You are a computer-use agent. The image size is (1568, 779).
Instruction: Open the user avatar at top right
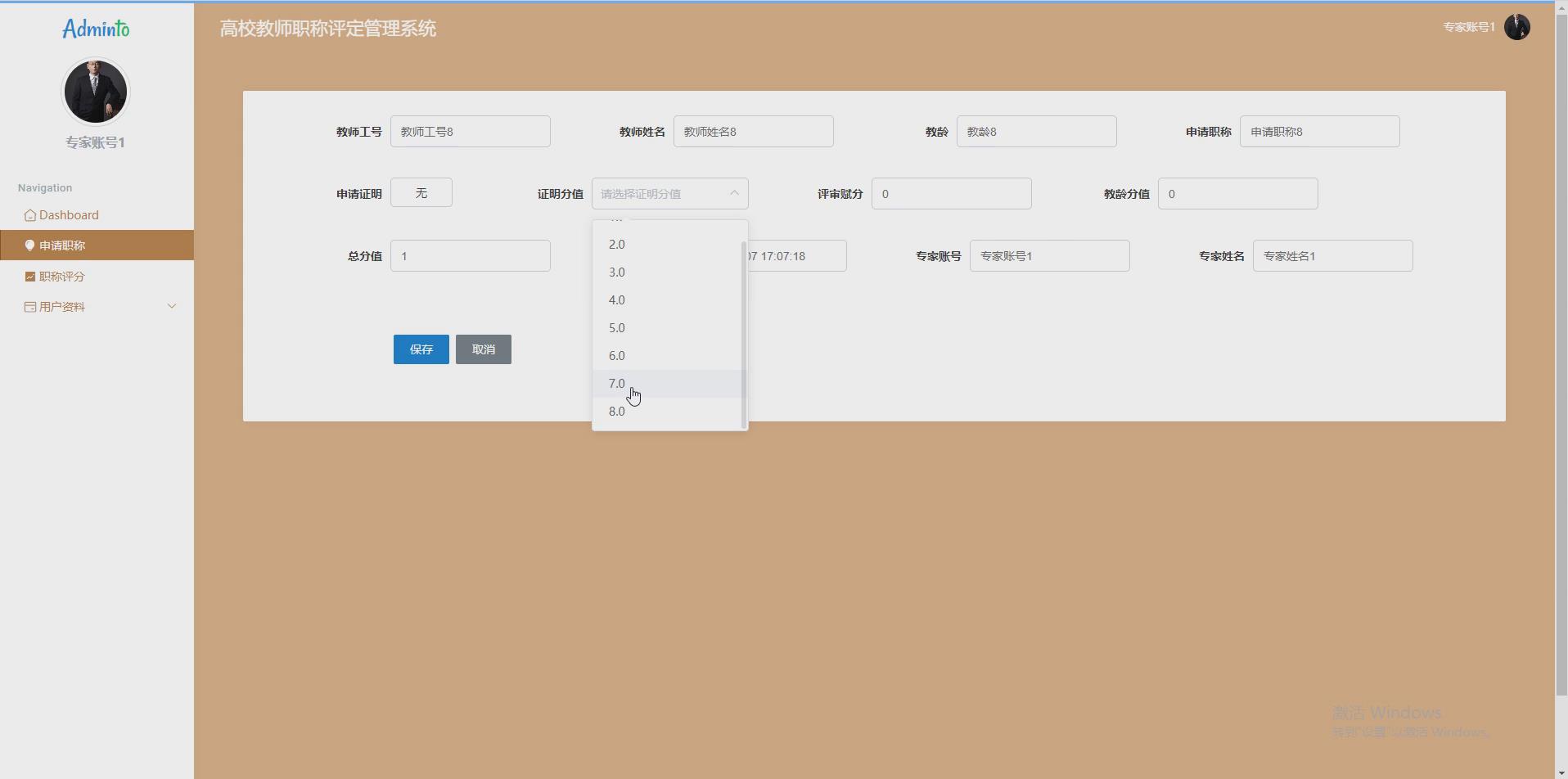pos(1517,26)
